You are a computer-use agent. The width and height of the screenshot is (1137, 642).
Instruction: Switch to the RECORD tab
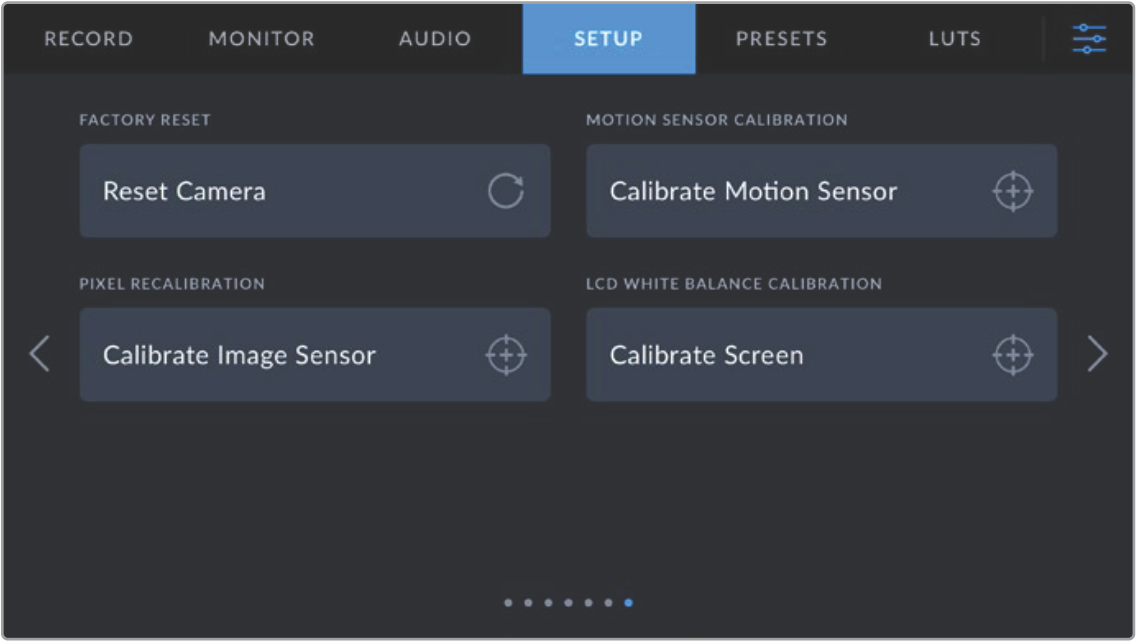pyautogui.click(x=88, y=39)
